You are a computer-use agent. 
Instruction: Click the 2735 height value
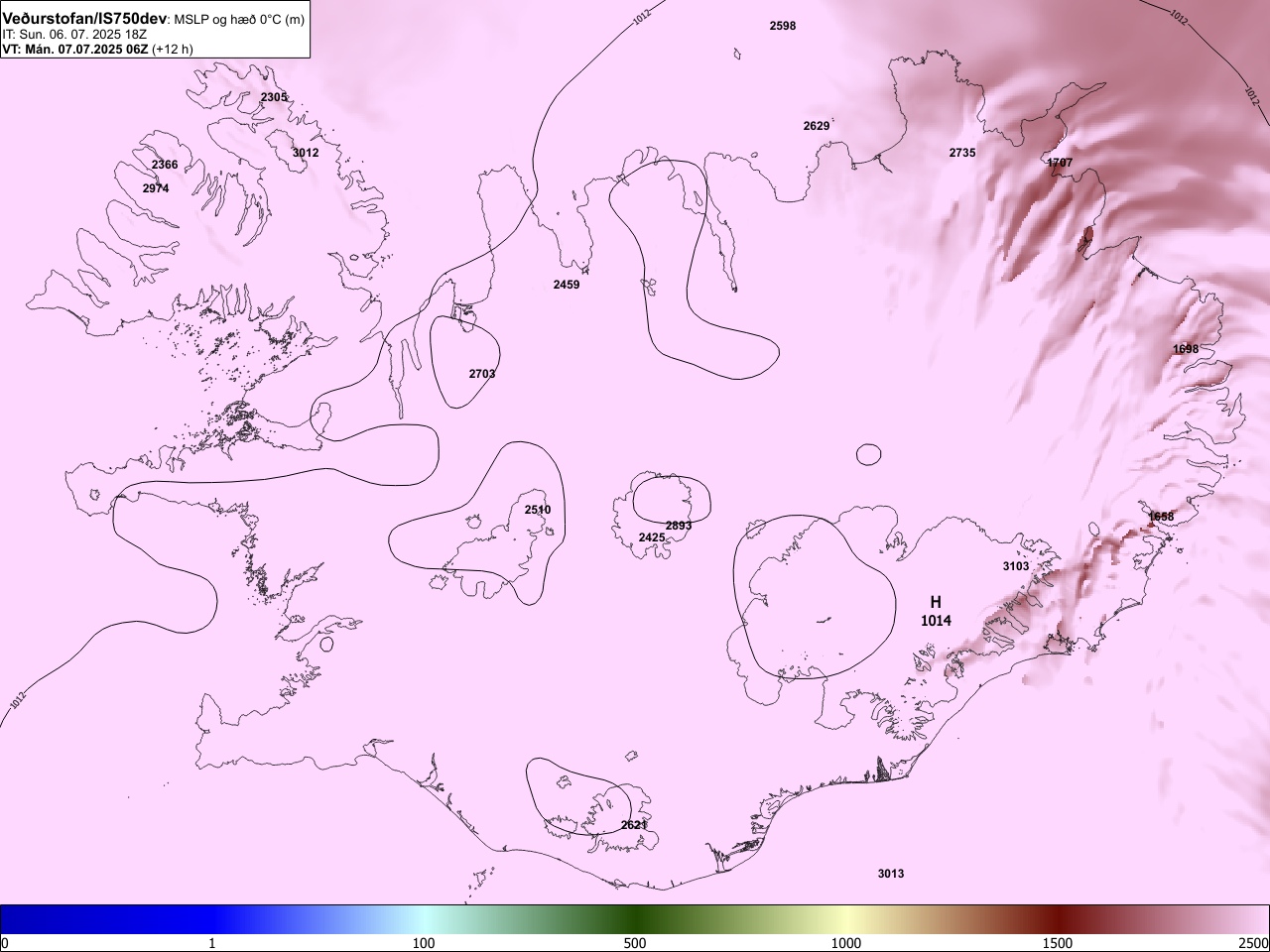click(x=962, y=153)
